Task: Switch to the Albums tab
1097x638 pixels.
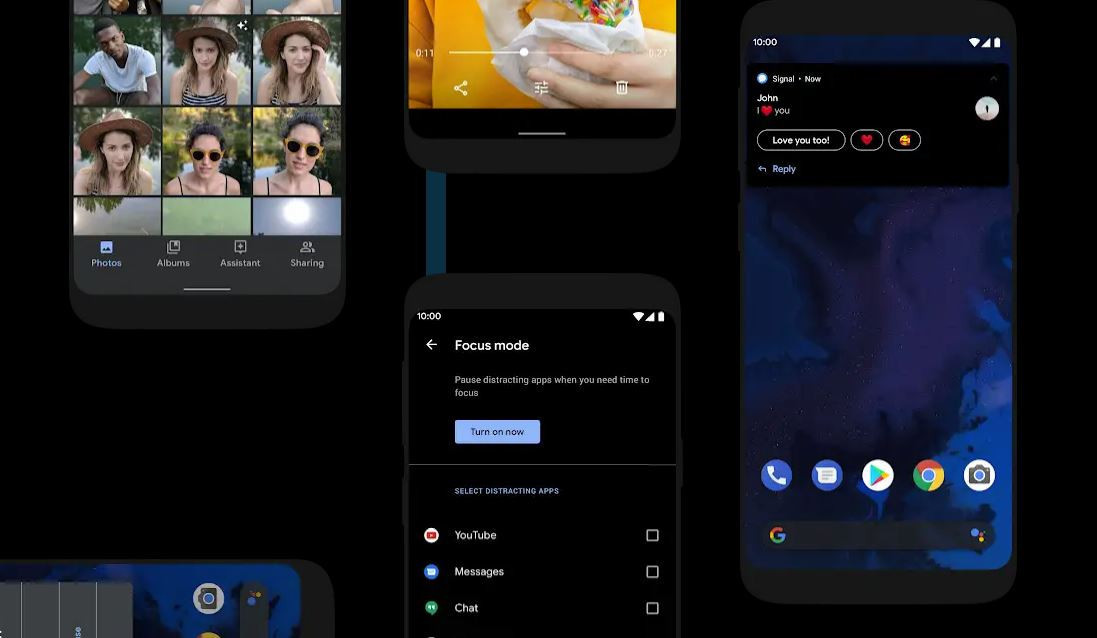Action: 173,254
